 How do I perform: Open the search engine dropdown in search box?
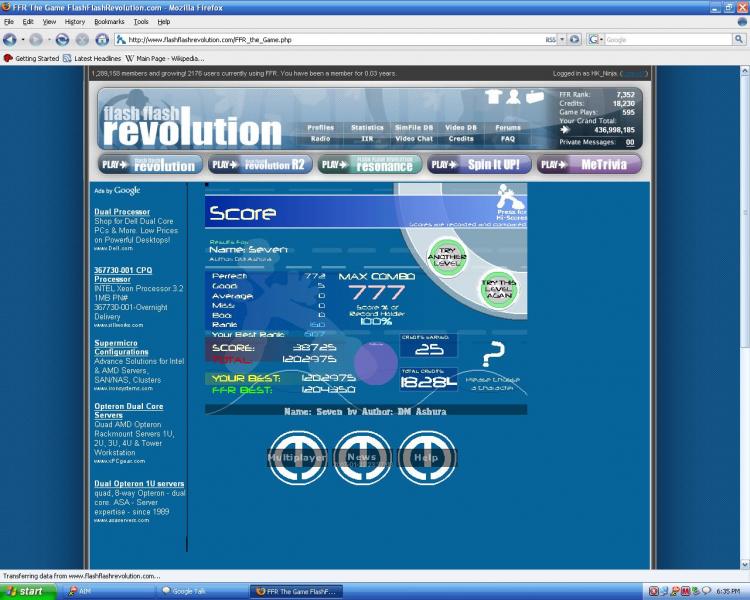coord(596,39)
